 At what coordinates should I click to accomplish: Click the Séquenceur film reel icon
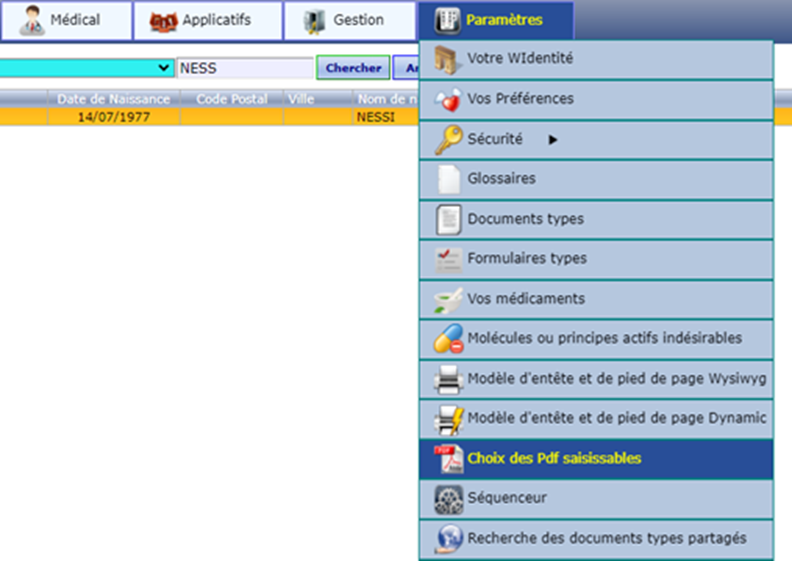coord(448,498)
